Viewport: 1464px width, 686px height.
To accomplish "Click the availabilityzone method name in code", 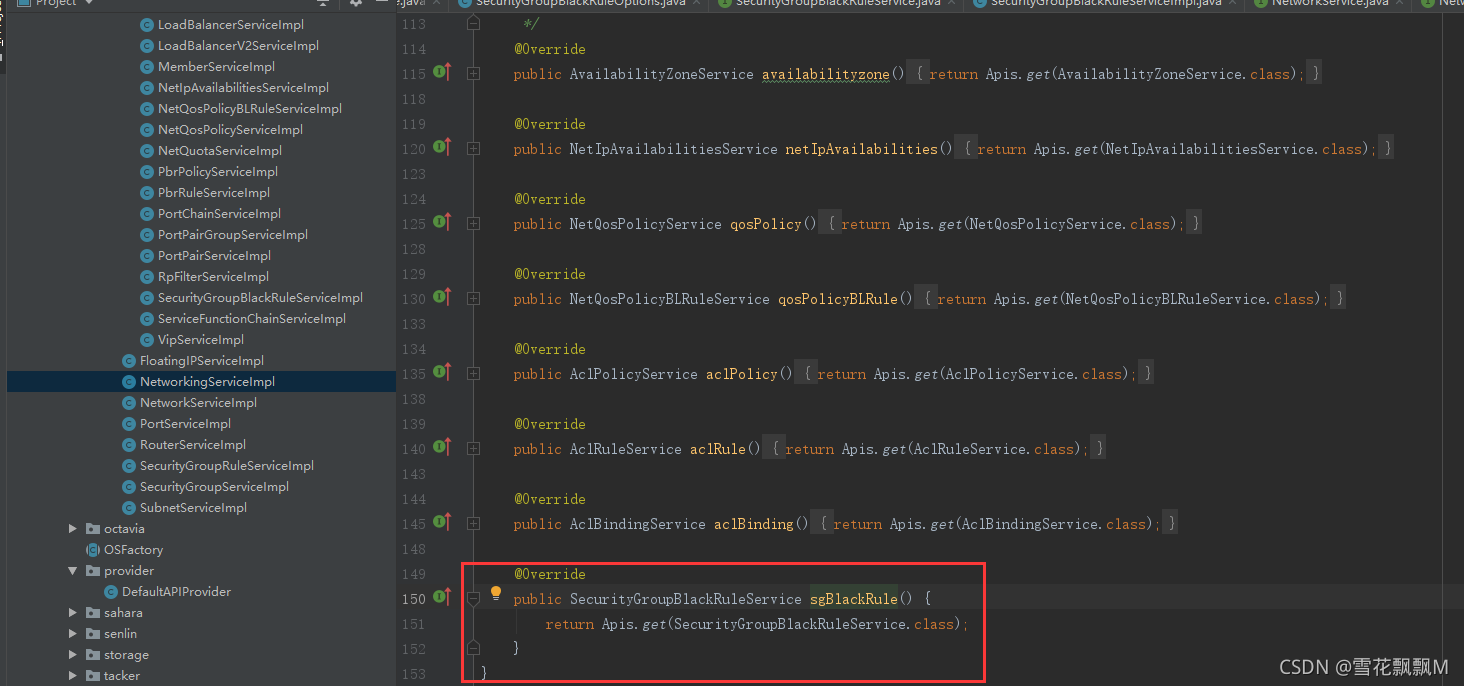I will click(825, 74).
